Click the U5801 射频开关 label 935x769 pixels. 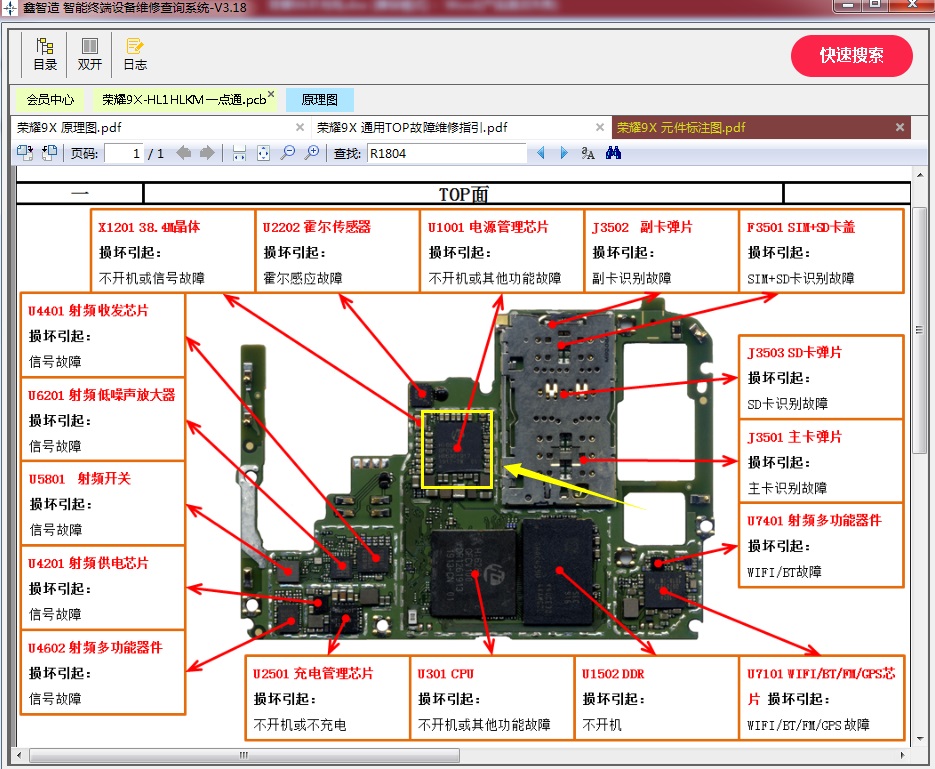click(79, 479)
